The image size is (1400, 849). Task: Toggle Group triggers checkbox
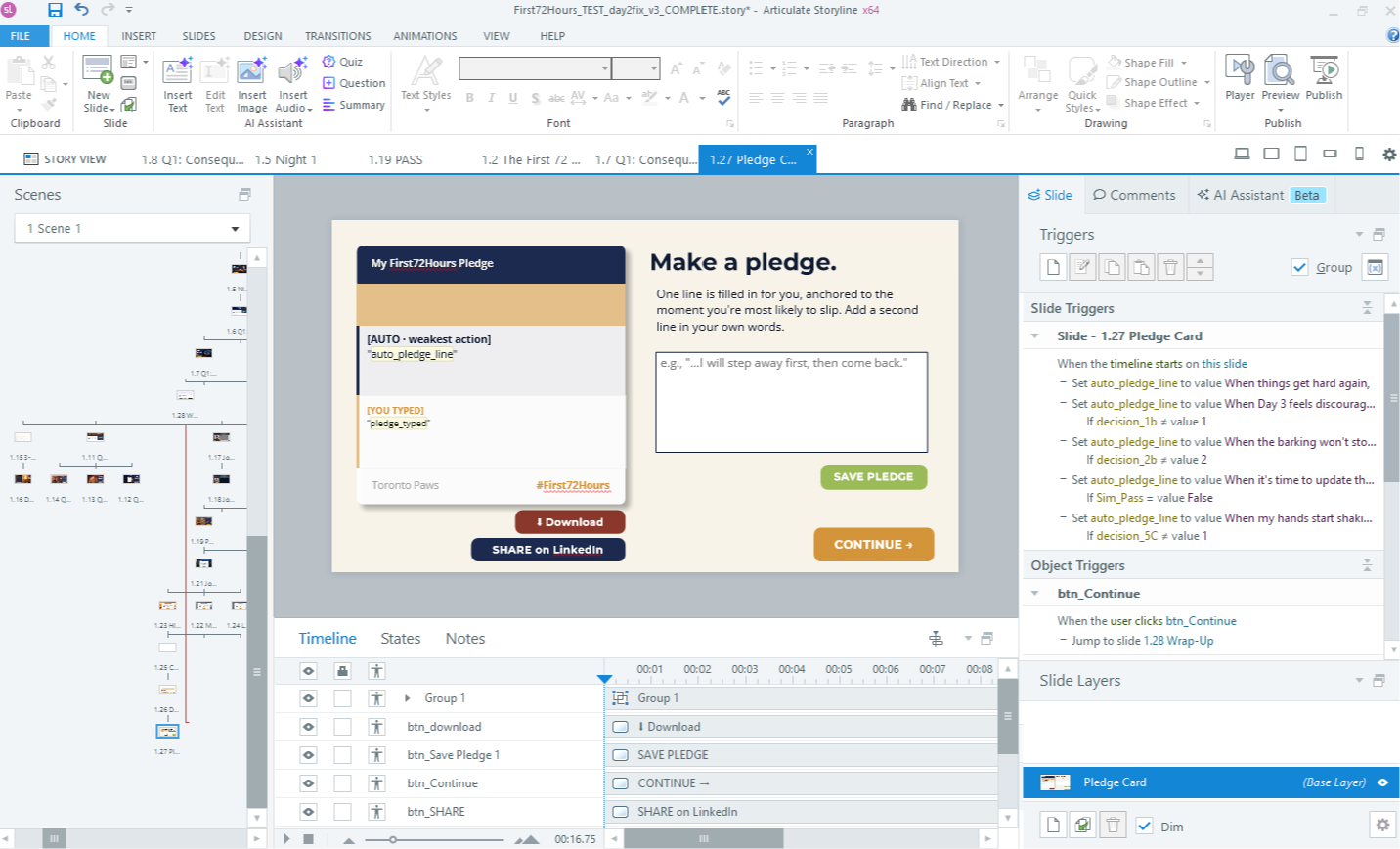click(1299, 267)
